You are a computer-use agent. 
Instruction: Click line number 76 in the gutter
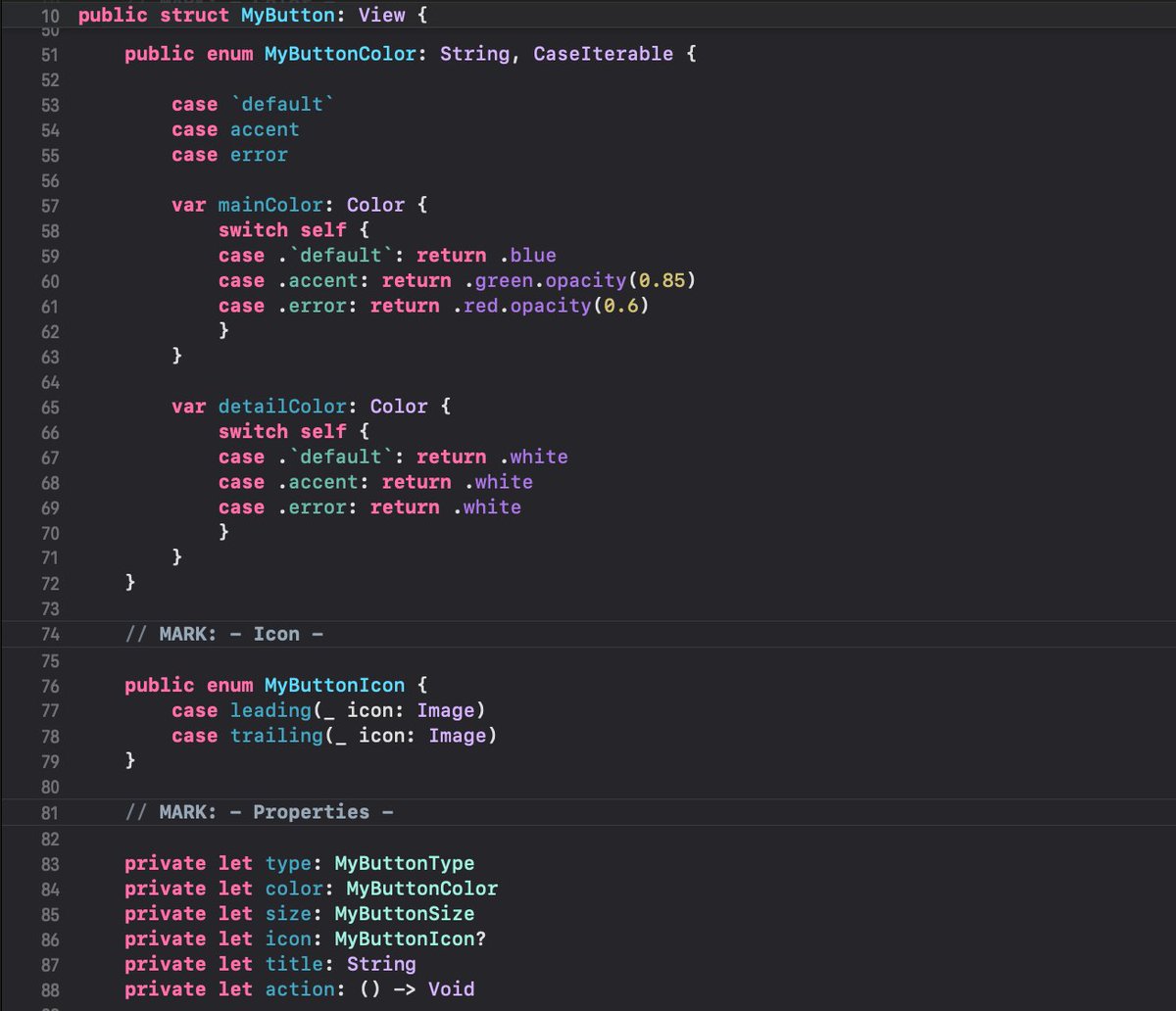50,686
